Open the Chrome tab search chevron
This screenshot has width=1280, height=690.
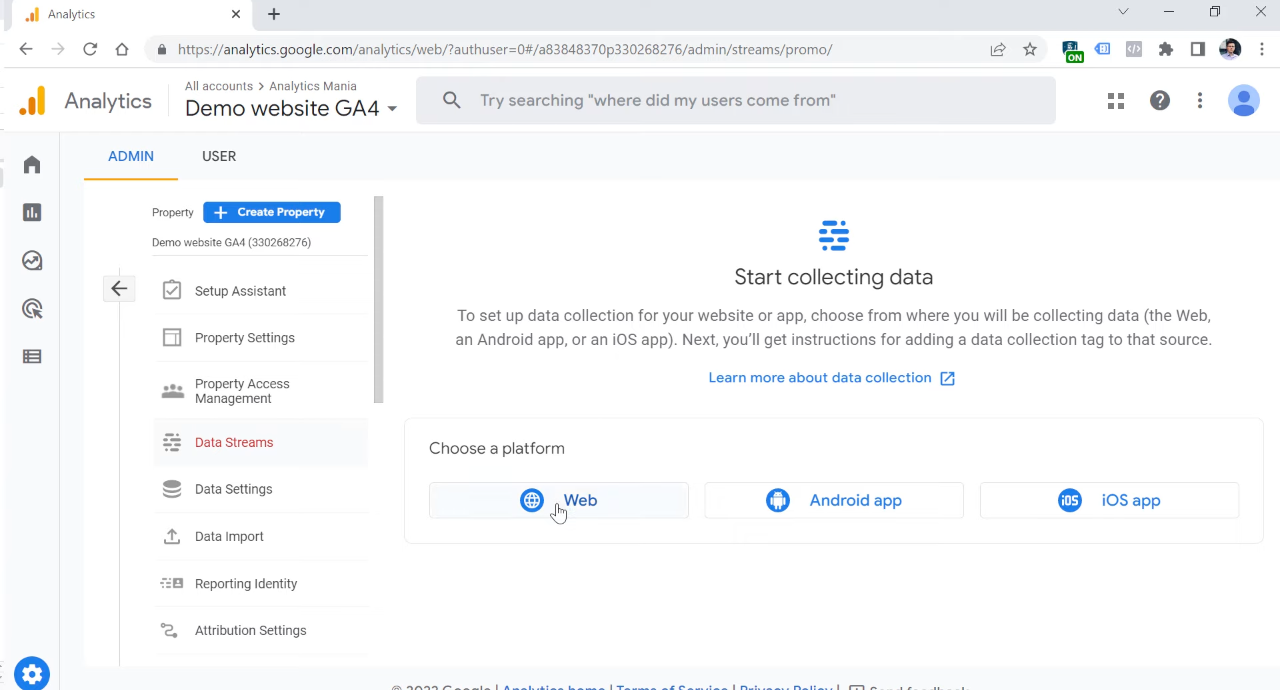(x=1123, y=13)
